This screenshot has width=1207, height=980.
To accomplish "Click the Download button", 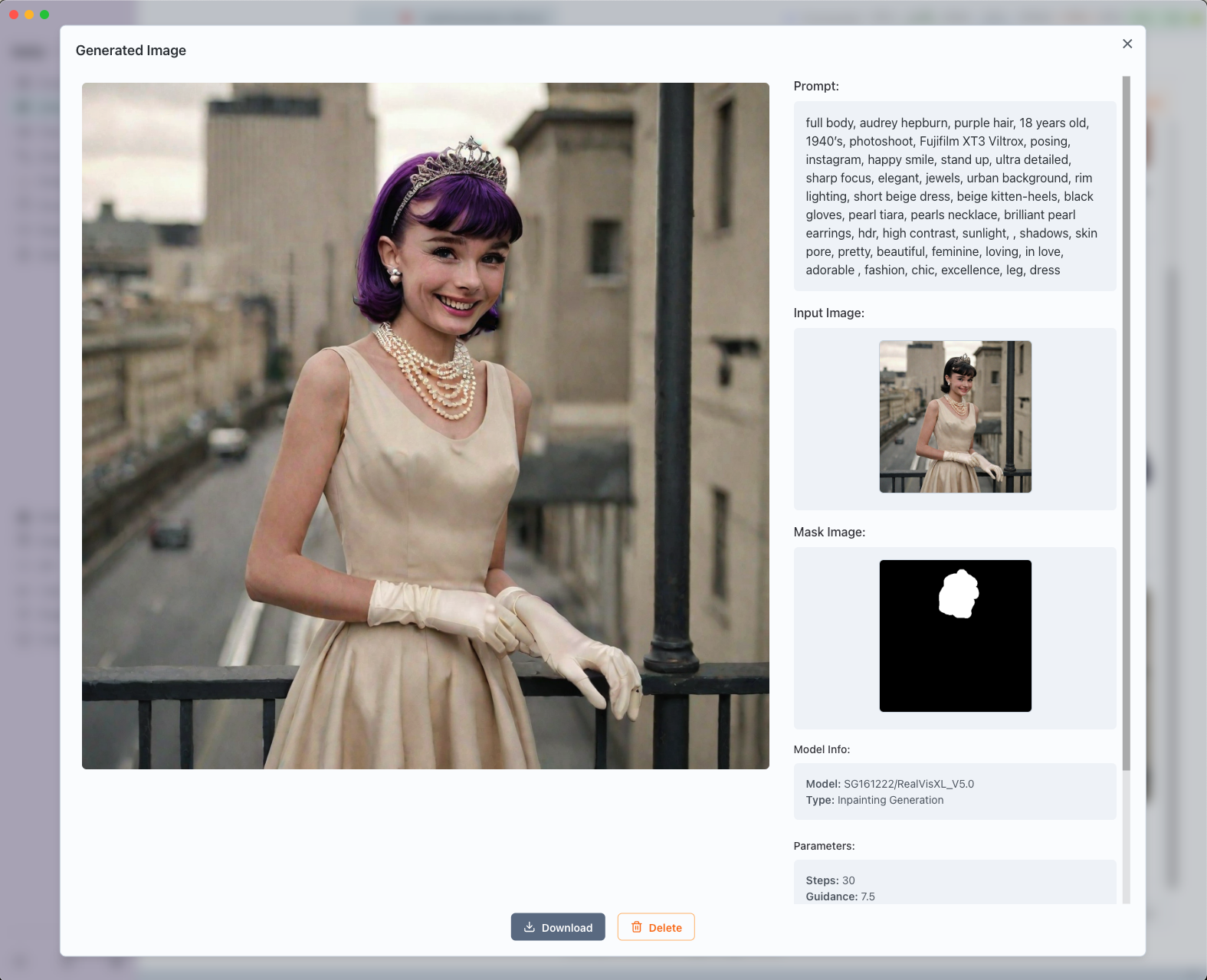I will [x=558, y=927].
